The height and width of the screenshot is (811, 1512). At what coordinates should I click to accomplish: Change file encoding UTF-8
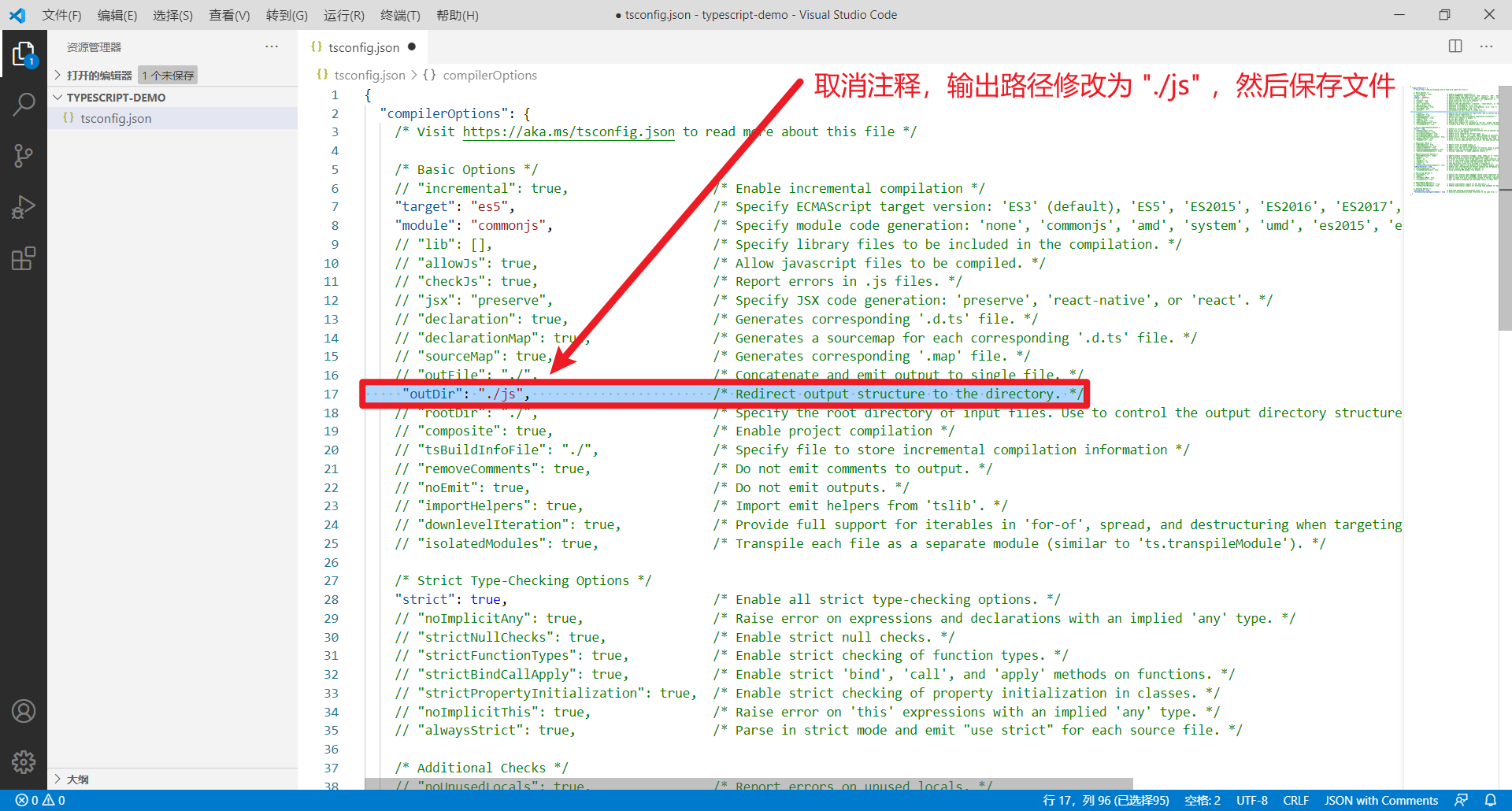pyautogui.click(x=1251, y=800)
